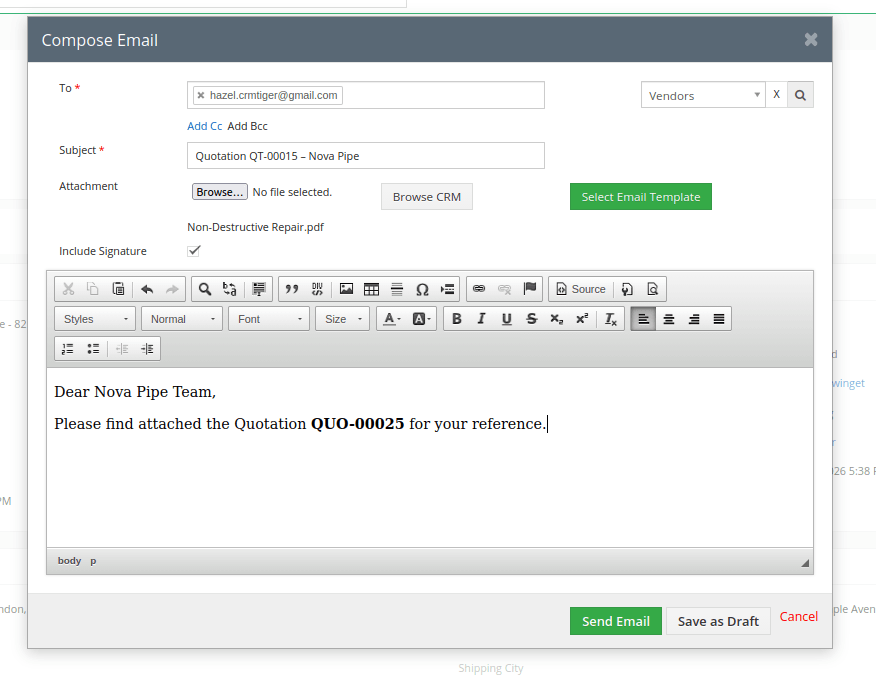Viewport: 876px width, 681px height.
Task: Open the Font dropdown
Action: click(269, 319)
